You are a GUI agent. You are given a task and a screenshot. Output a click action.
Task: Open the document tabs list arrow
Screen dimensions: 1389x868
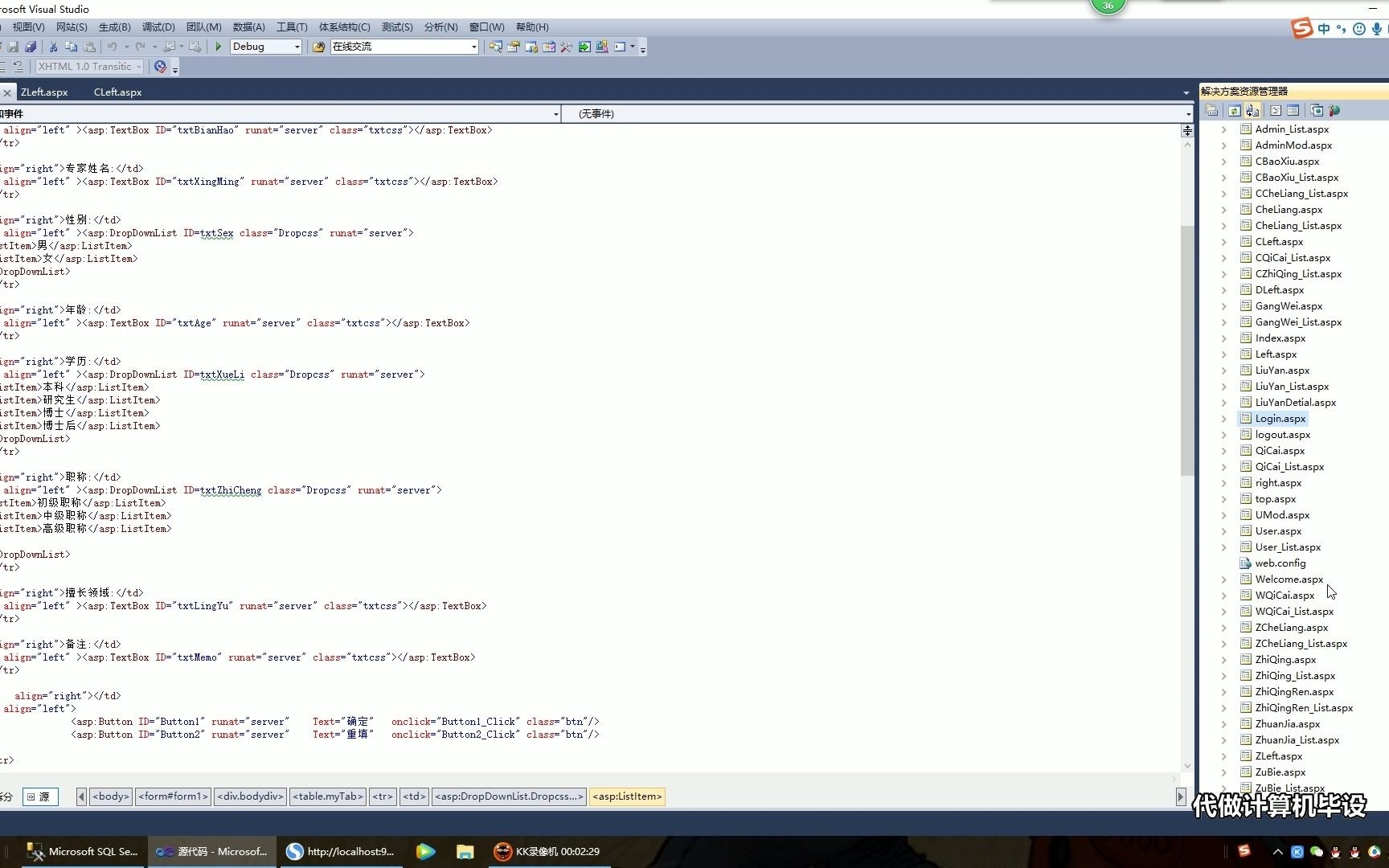(x=1186, y=92)
